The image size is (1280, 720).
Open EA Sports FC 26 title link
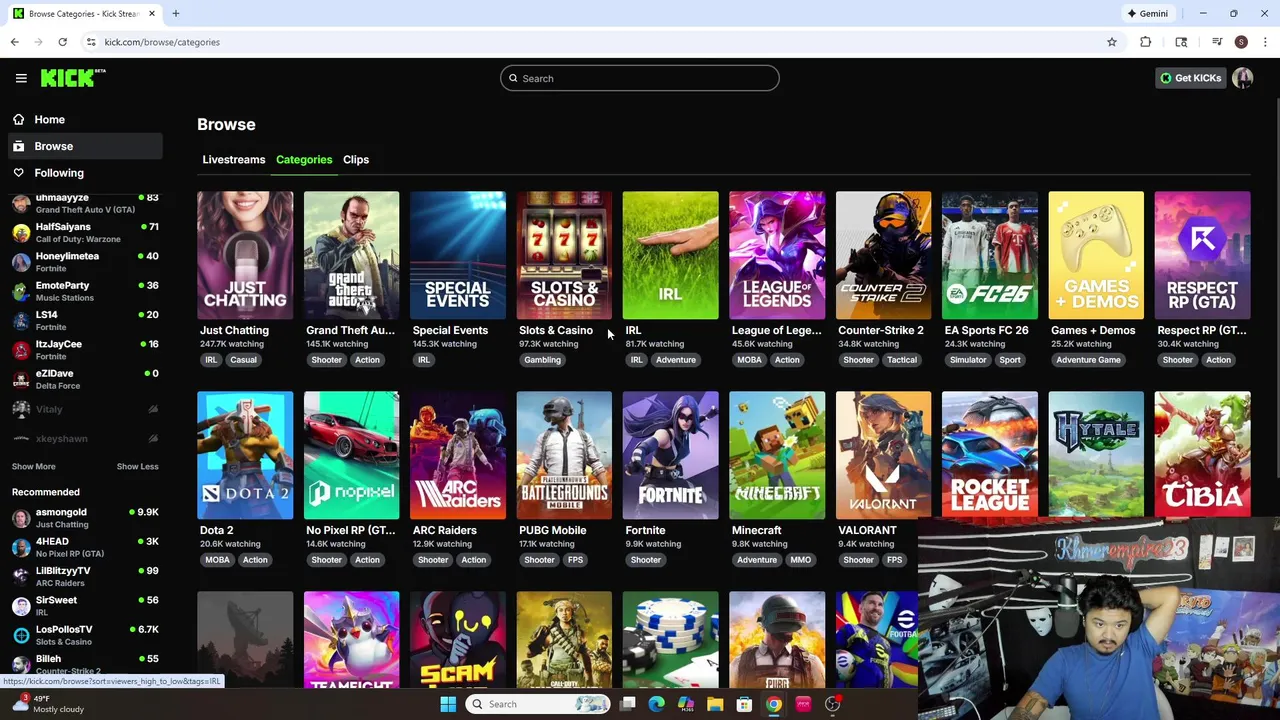986,330
